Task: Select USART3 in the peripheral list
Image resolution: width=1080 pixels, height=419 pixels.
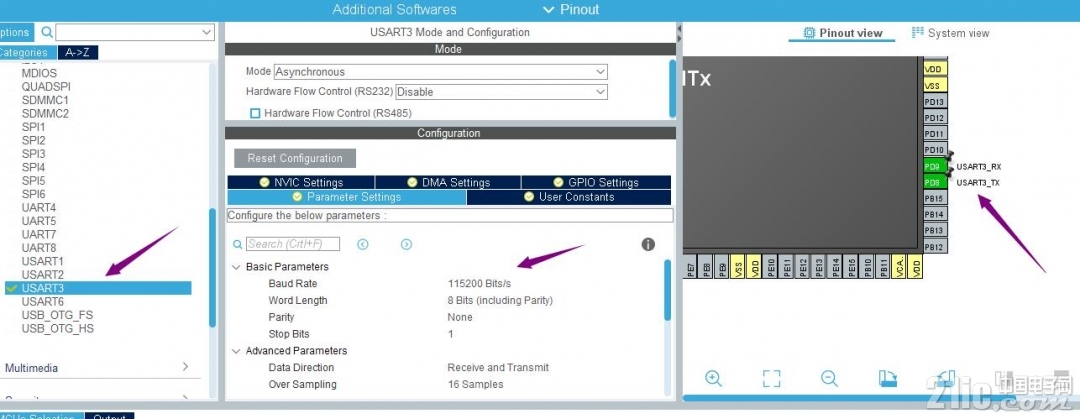Action: click(98, 288)
